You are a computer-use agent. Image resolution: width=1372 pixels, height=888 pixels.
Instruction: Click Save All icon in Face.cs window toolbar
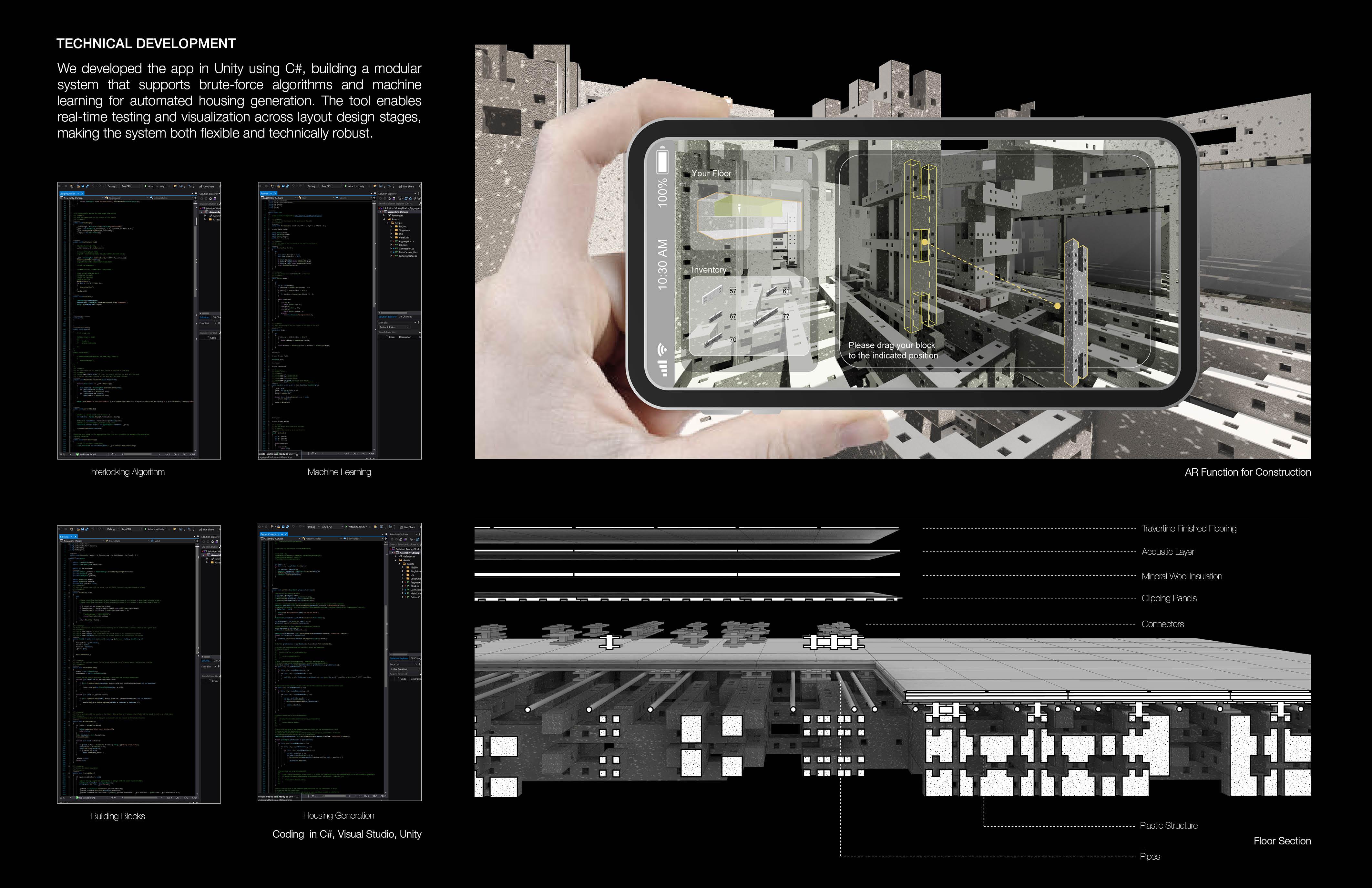[288, 186]
